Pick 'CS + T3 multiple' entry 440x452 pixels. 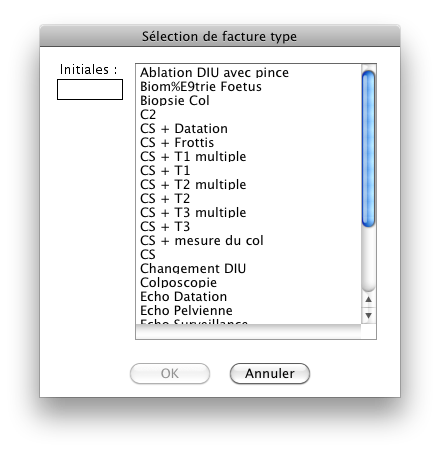click(x=248, y=212)
